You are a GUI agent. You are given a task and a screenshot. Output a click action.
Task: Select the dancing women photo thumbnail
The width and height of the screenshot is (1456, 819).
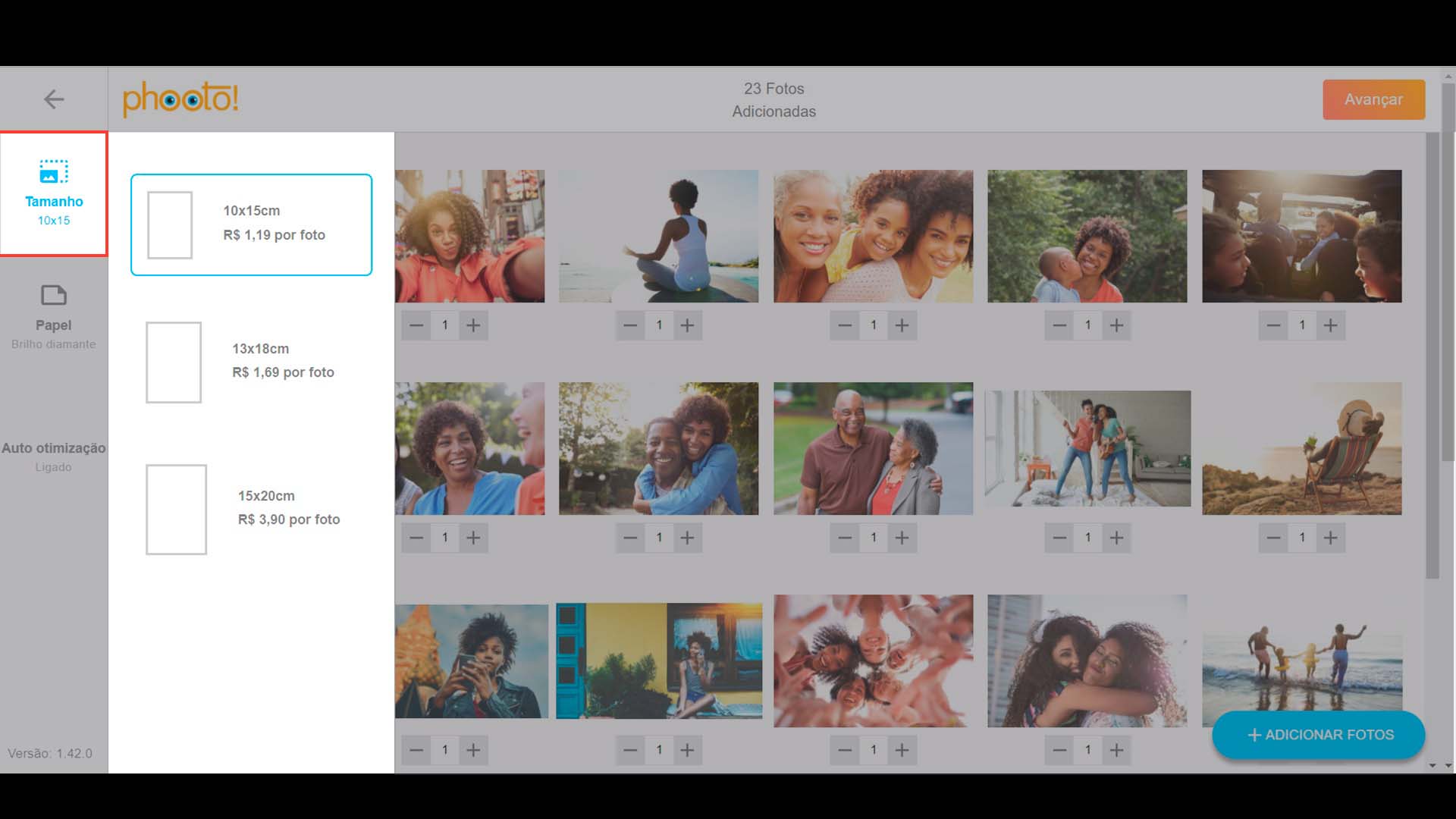1087,448
